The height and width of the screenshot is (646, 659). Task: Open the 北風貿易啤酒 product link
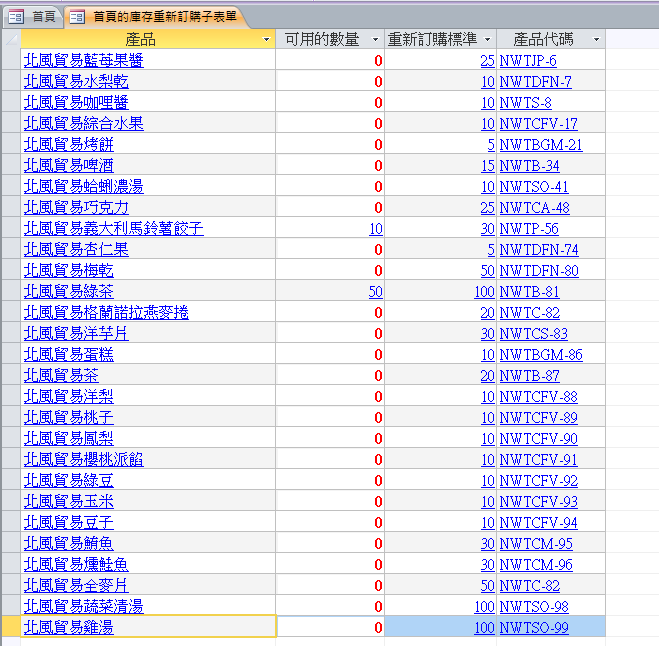69,166
